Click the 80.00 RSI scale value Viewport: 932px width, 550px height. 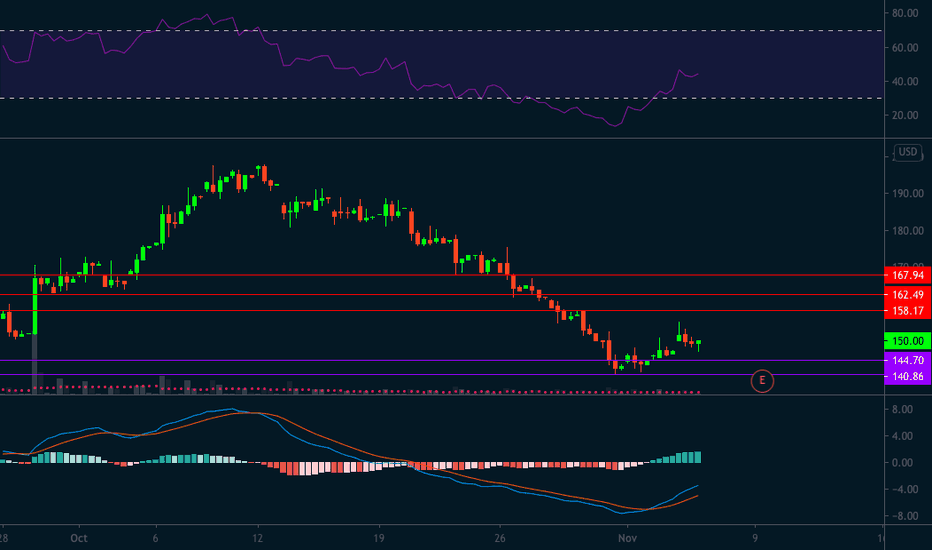(905, 13)
